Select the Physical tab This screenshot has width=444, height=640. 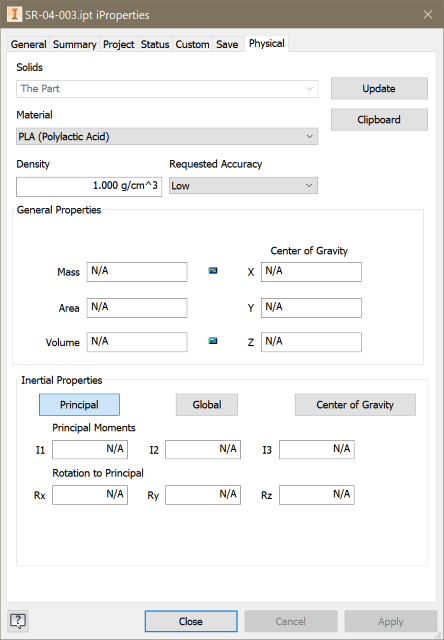pos(266,43)
